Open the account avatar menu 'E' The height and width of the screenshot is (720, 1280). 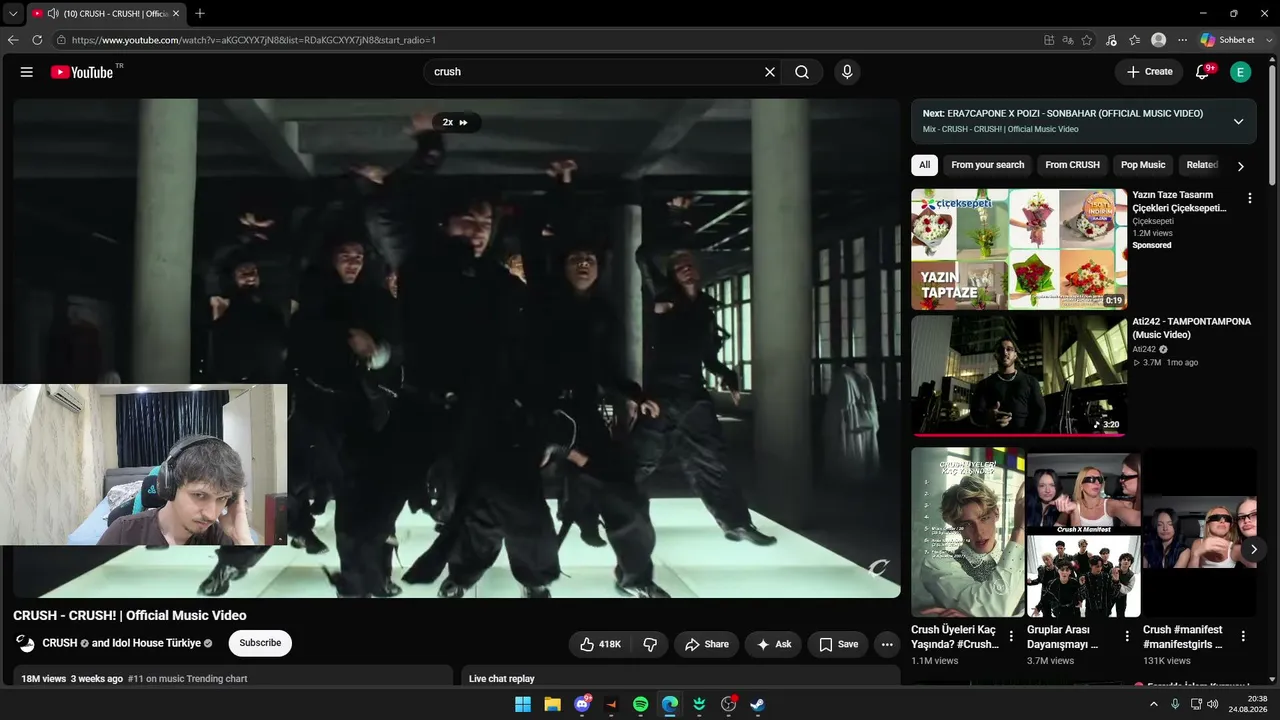click(1240, 72)
